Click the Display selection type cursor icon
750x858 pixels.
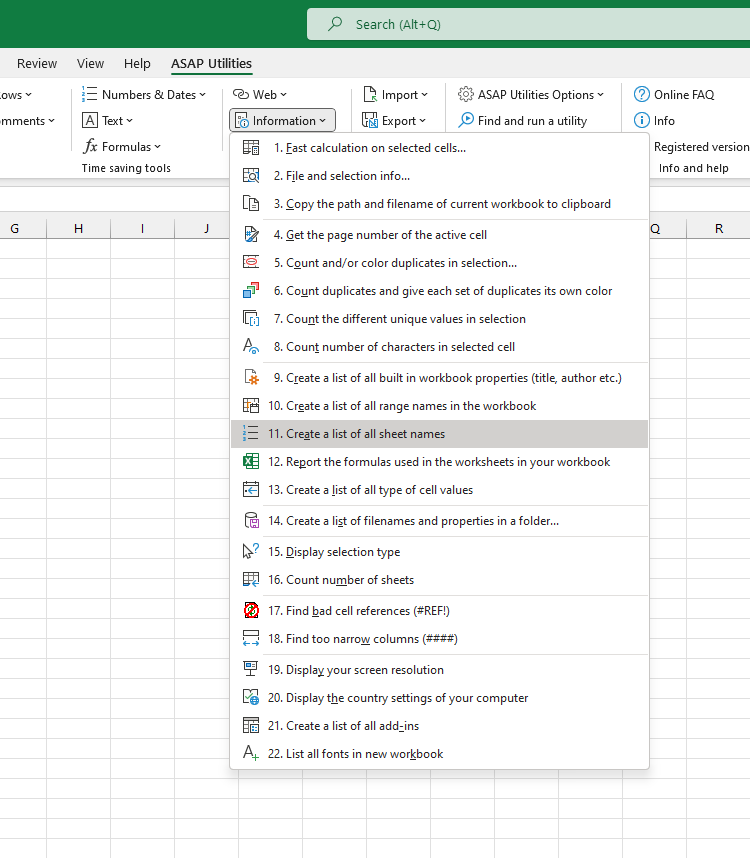tap(251, 552)
